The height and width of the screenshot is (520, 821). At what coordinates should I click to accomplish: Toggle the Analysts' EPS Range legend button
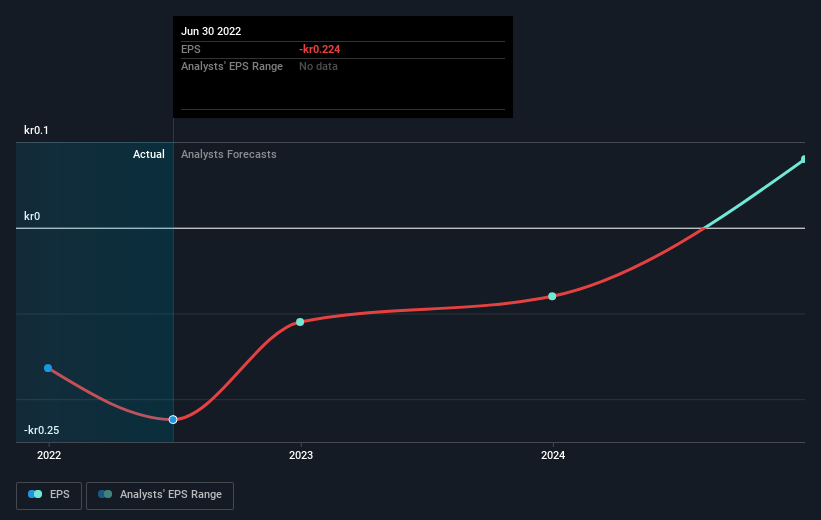[160, 495]
